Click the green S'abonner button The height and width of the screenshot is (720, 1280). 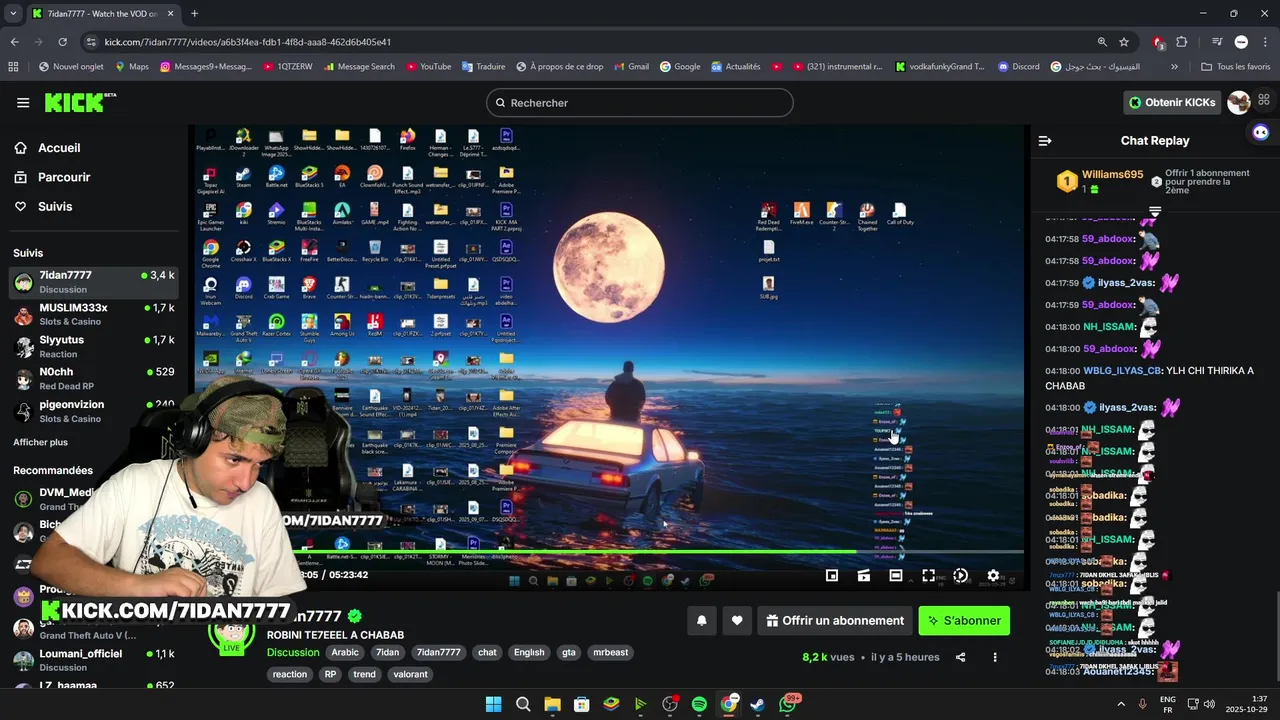[964, 621]
